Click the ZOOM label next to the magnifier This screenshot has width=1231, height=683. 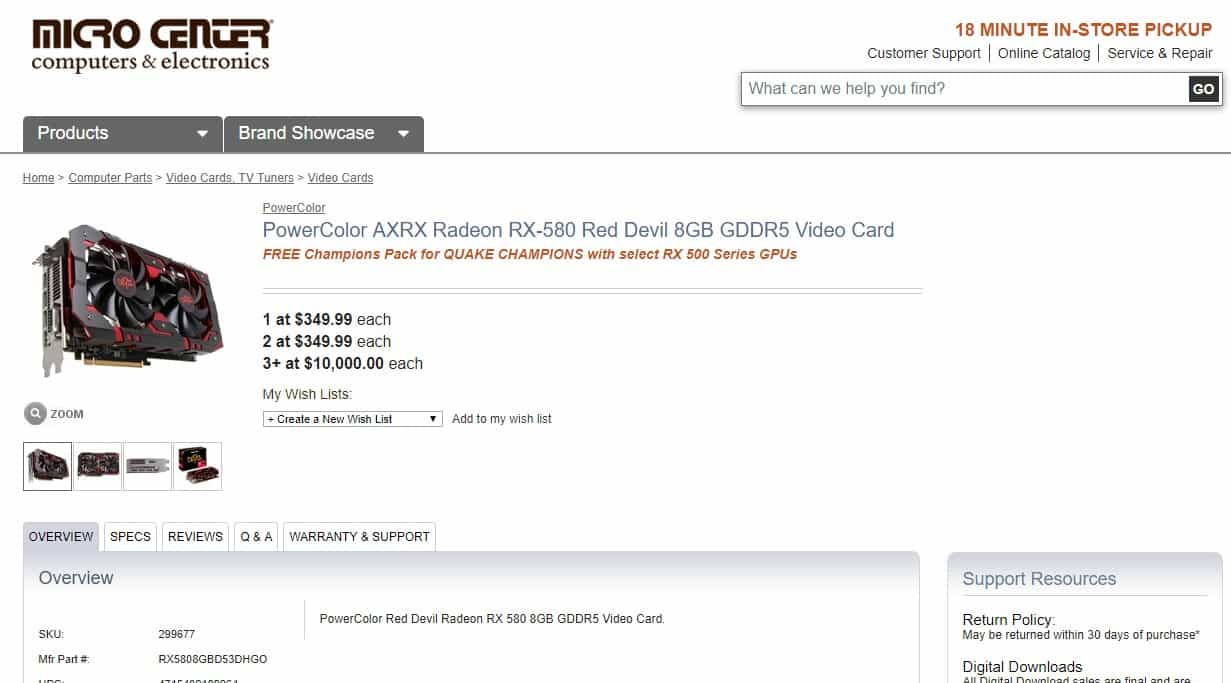point(67,414)
